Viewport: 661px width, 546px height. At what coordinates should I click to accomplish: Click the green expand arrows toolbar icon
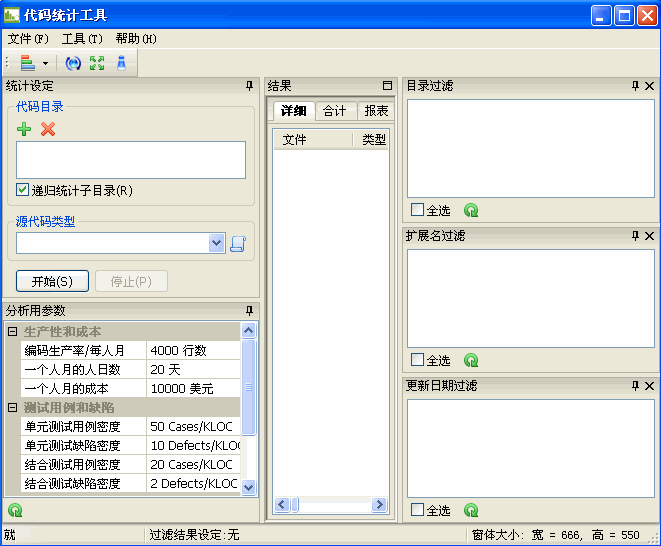(97, 63)
